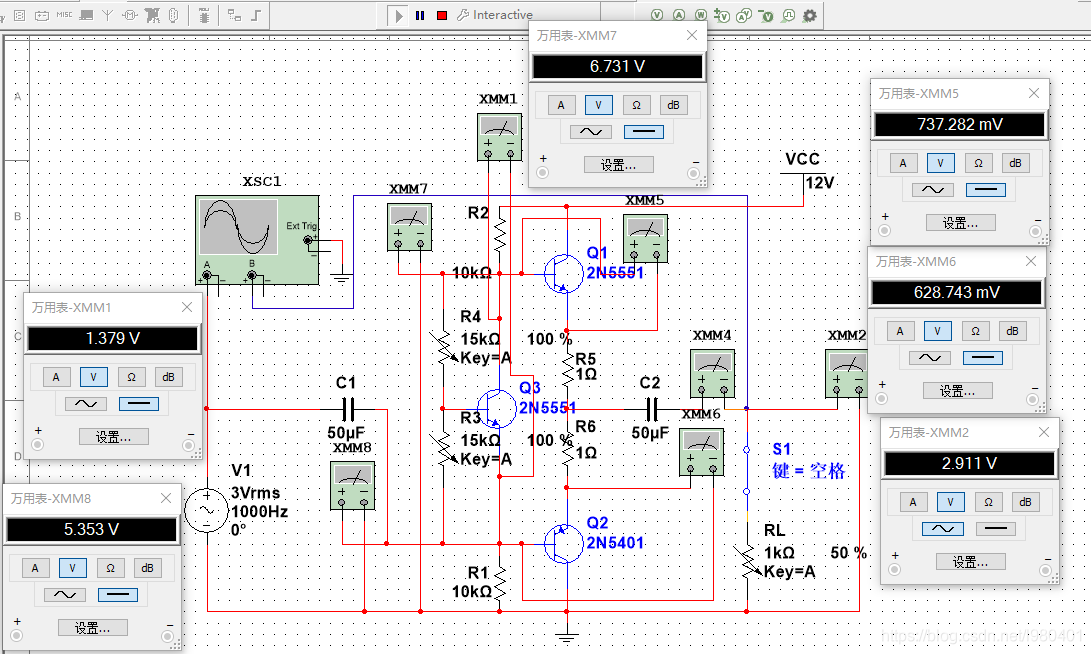Open 设置 settings in XMM1 multimeter
Viewport: 1091px width, 654px height.
[113, 437]
